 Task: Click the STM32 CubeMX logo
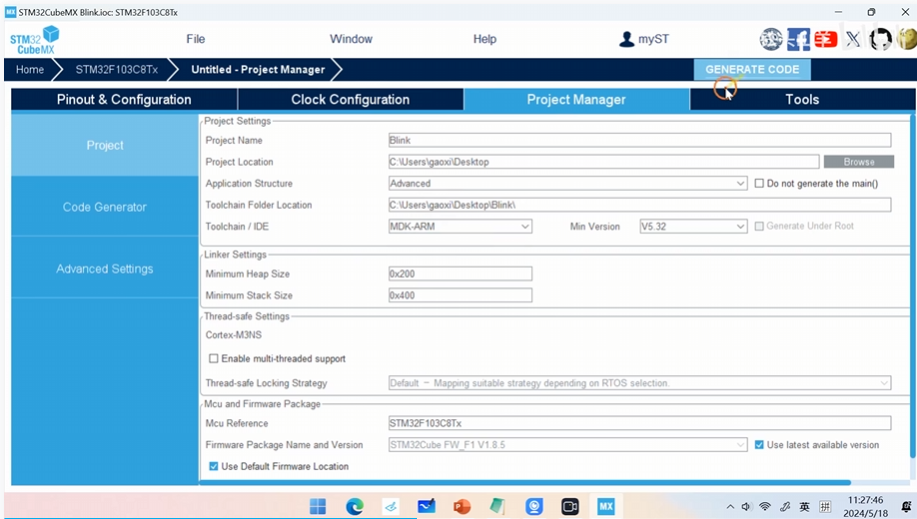[34, 40]
